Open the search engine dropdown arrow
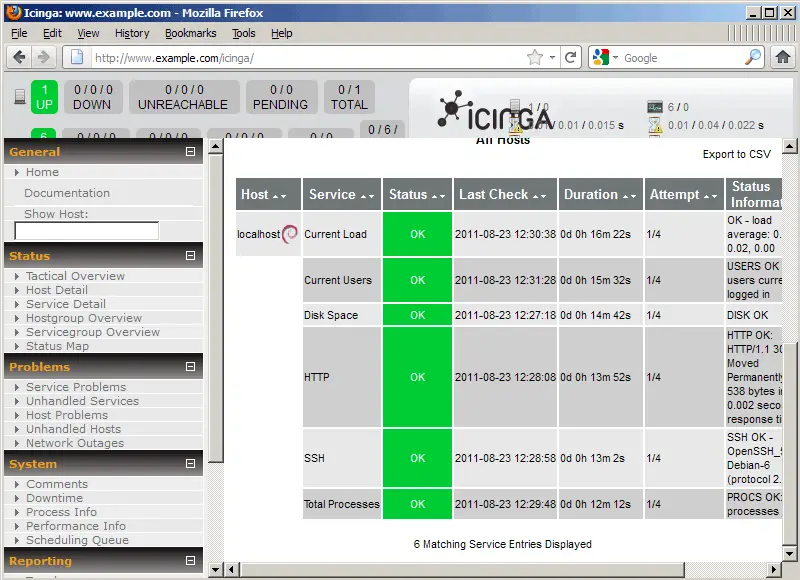This screenshot has width=800, height=580. point(615,58)
